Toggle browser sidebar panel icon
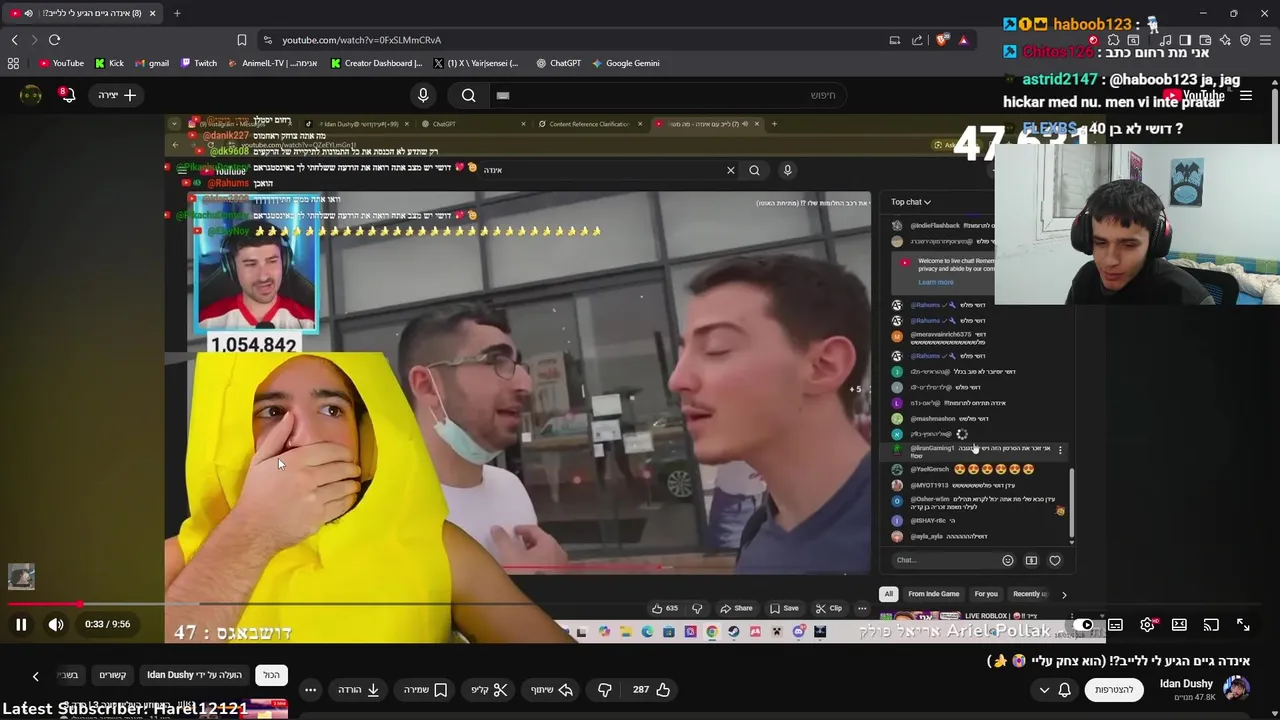The image size is (1280, 720). 1186,40
